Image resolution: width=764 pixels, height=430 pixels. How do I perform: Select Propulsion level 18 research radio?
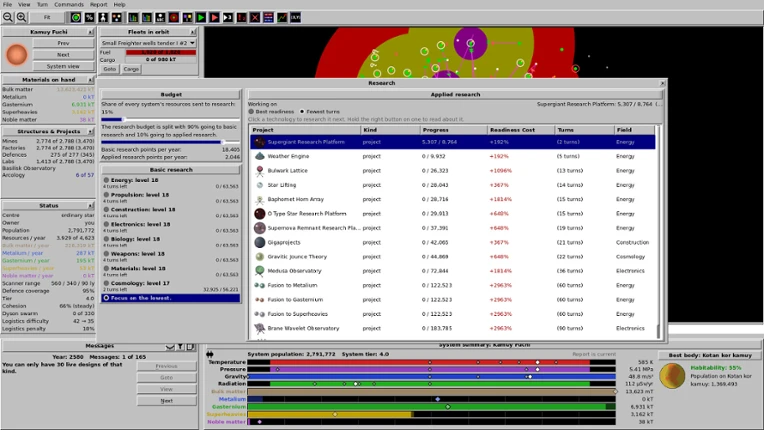[x=106, y=195]
